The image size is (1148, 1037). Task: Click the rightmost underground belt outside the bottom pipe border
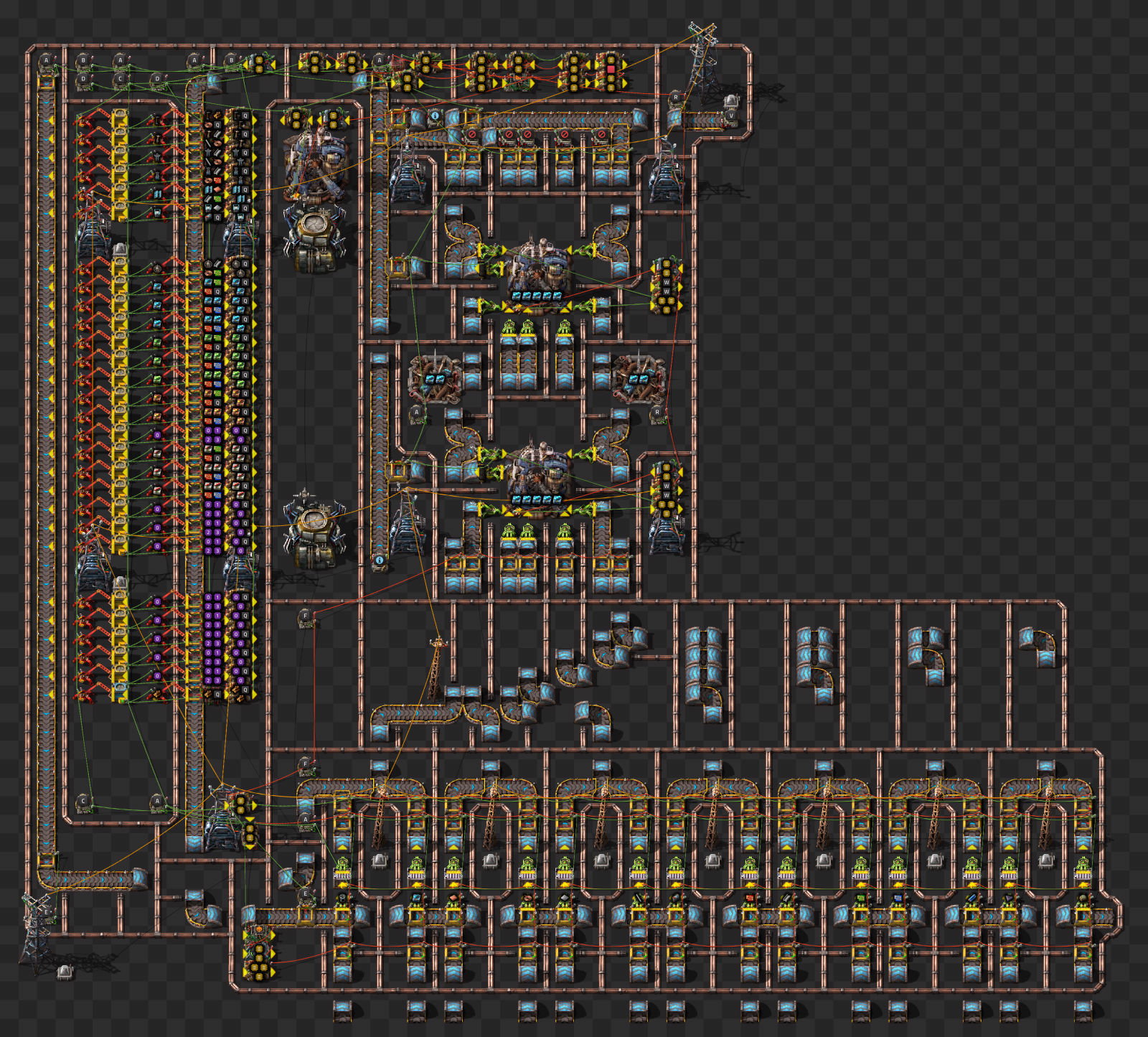coord(1083,1011)
